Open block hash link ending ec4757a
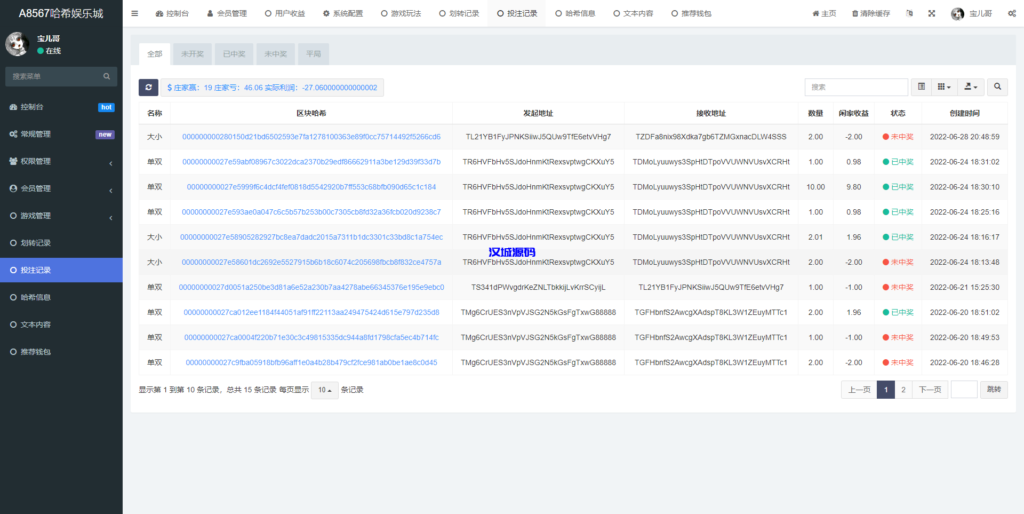The height and width of the screenshot is (514, 1024). (x=312, y=262)
